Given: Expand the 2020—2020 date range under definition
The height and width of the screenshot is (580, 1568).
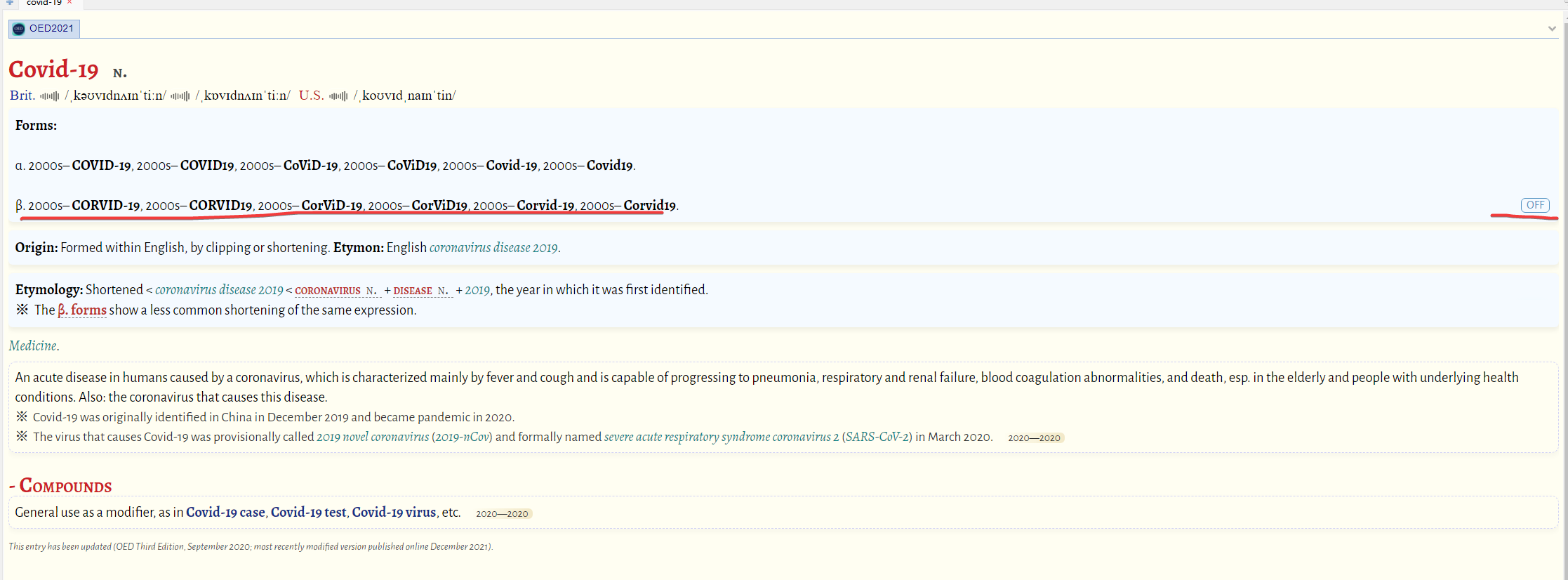Looking at the screenshot, I should coord(1035,437).
